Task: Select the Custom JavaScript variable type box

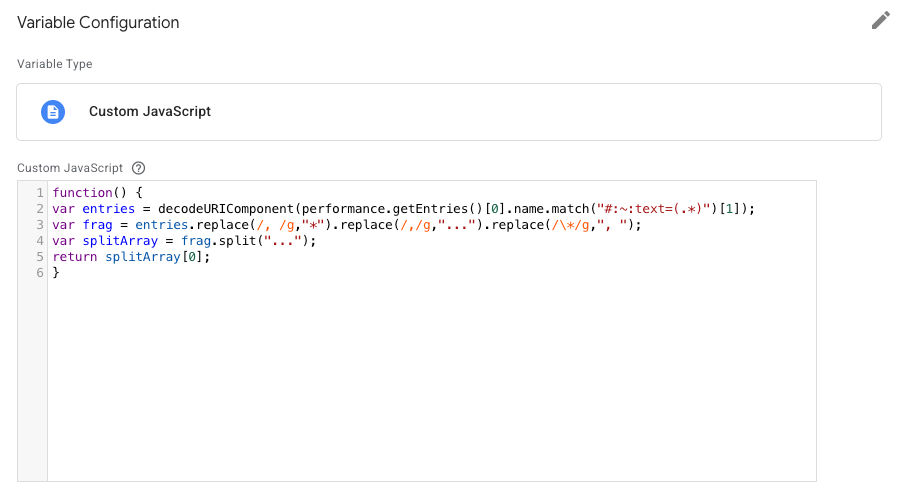Action: click(x=448, y=111)
